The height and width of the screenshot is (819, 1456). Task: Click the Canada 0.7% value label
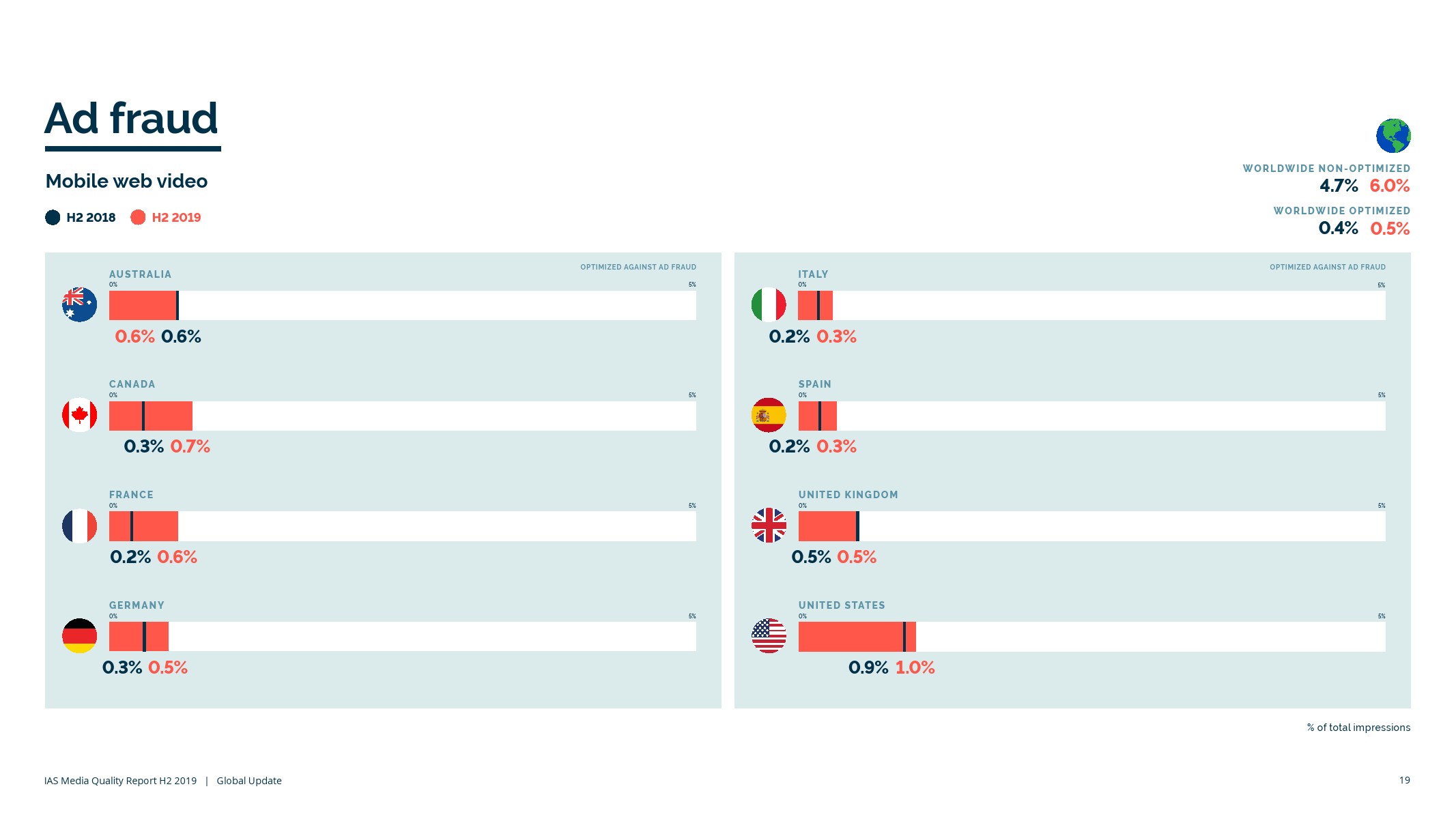[x=190, y=447]
